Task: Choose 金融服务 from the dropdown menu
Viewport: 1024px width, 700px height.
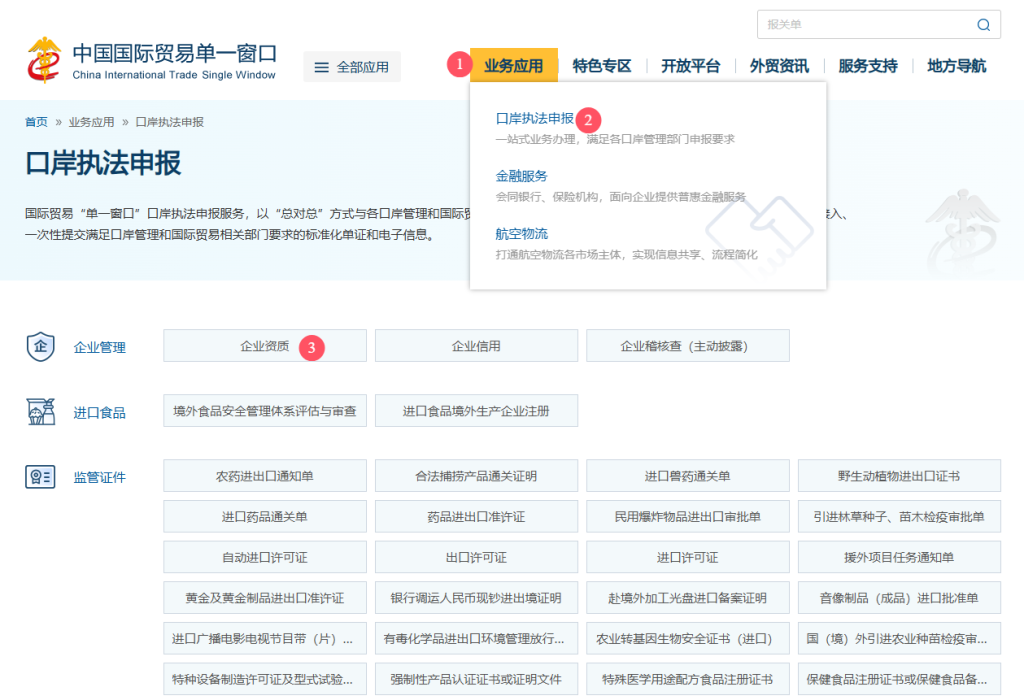Action: pos(522,176)
